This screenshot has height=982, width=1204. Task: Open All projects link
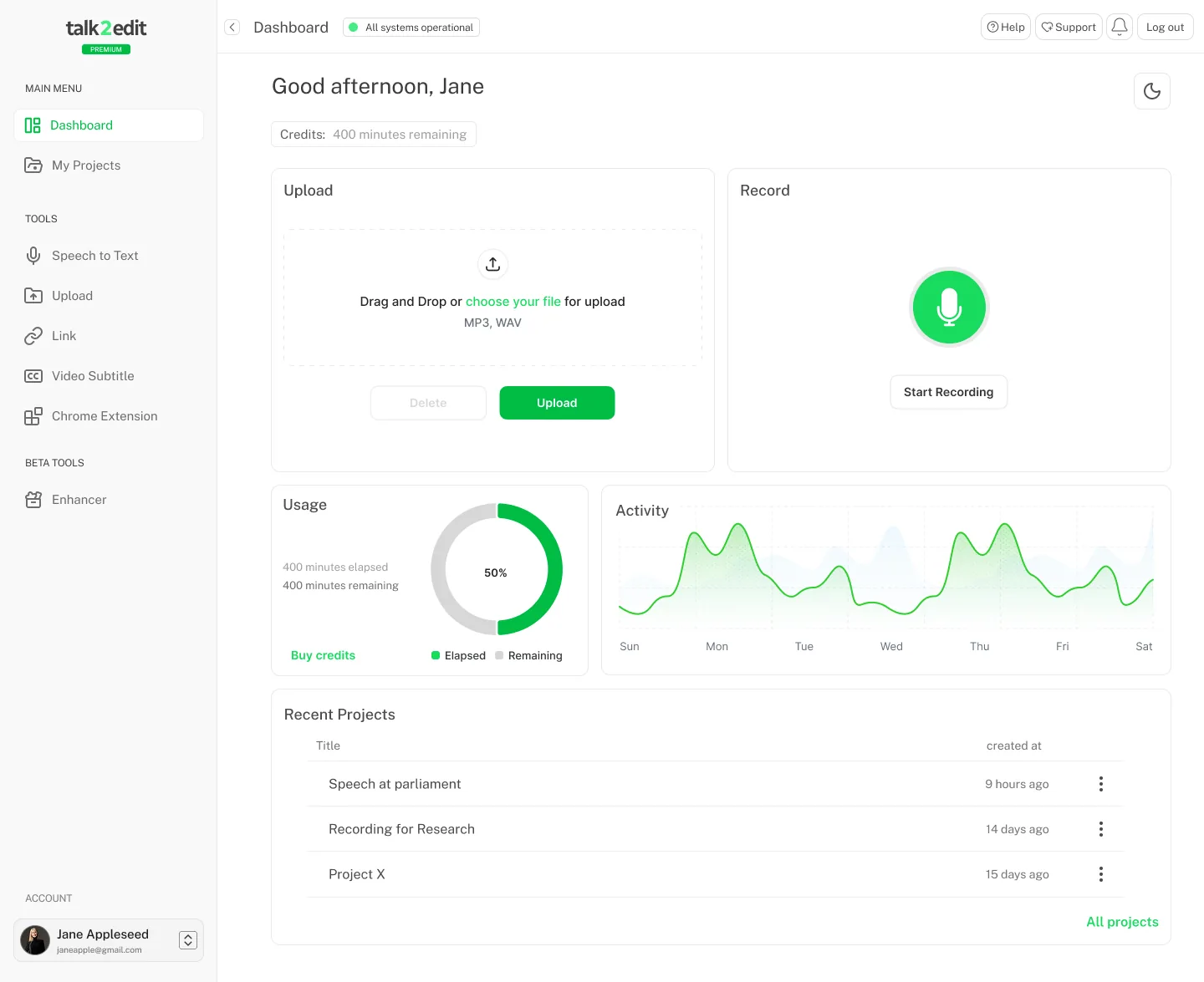coord(1122,922)
